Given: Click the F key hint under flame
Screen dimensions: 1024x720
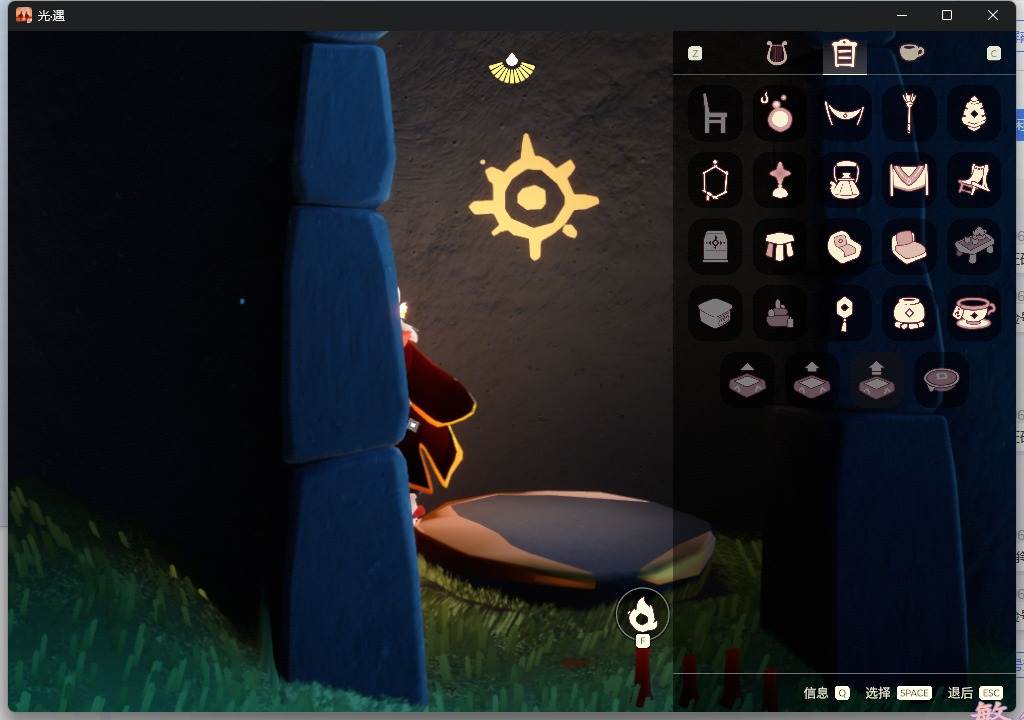Looking at the screenshot, I should (x=643, y=642).
